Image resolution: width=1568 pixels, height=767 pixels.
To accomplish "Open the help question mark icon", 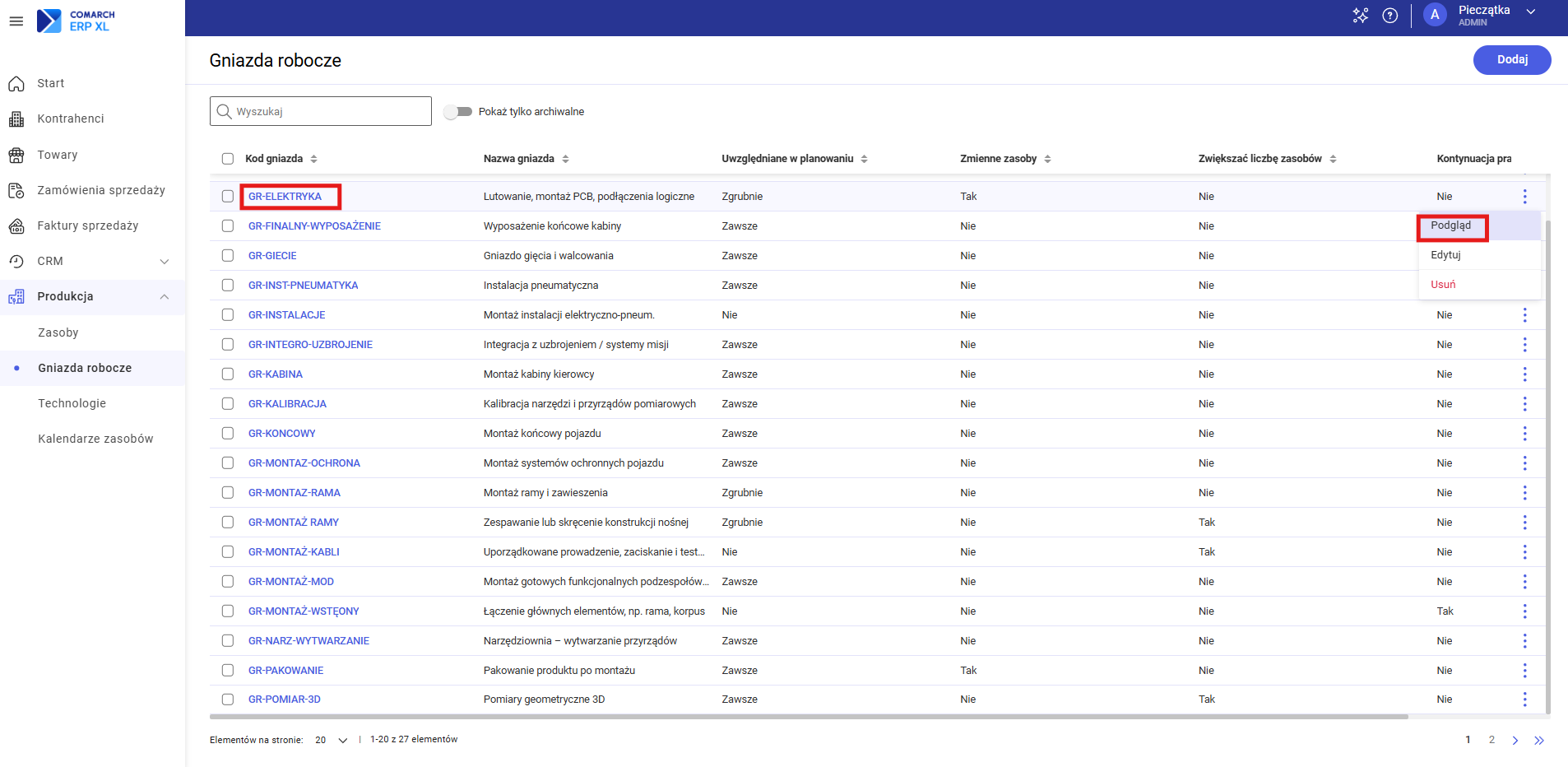I will (1389, 16).
